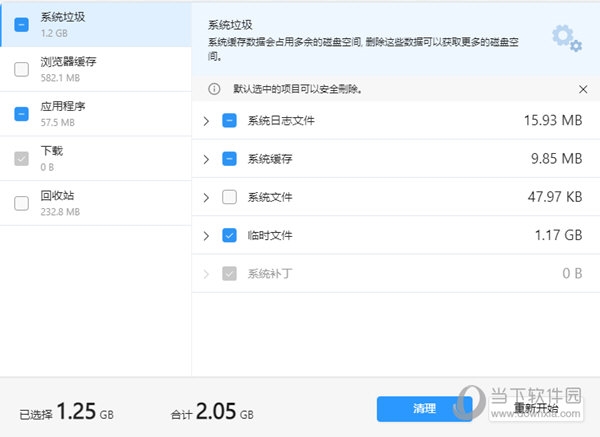Enable the 系统文件 checkbox
Screen dimensions: 600x437
229,197
